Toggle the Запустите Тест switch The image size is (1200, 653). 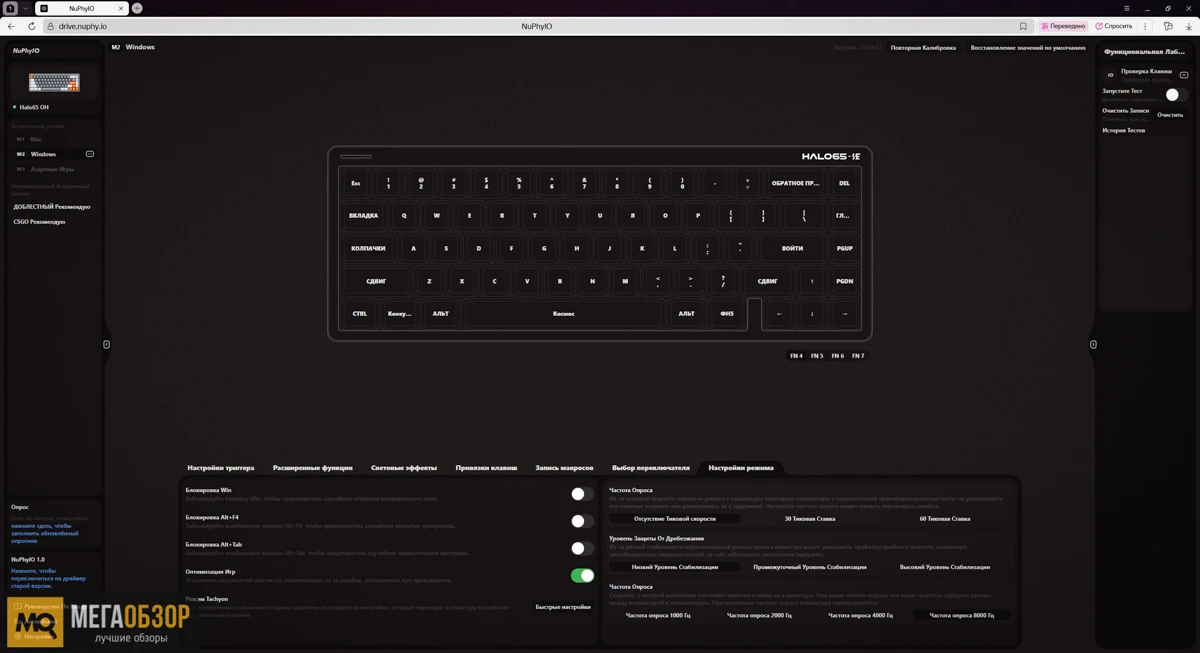pos(1176,95)
